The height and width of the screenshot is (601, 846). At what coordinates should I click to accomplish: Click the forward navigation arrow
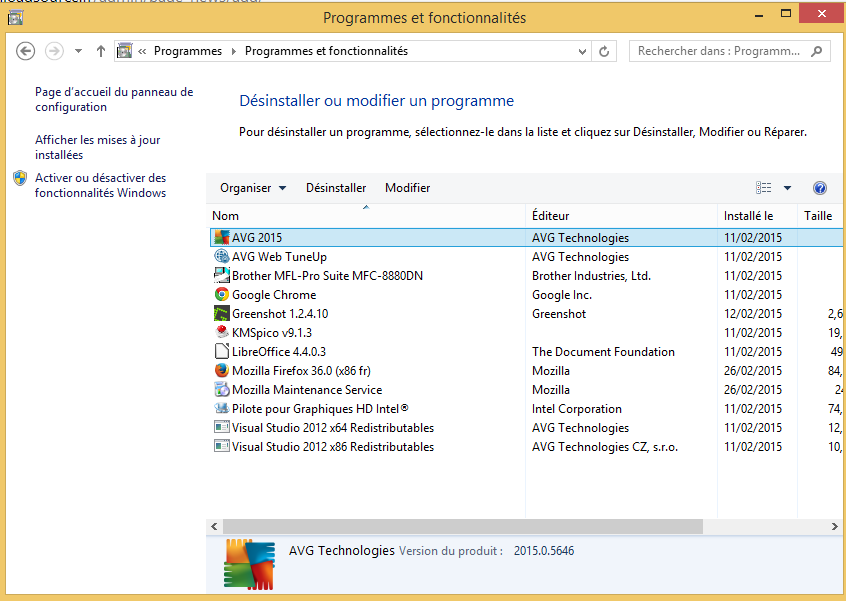[x=54, y=51]
